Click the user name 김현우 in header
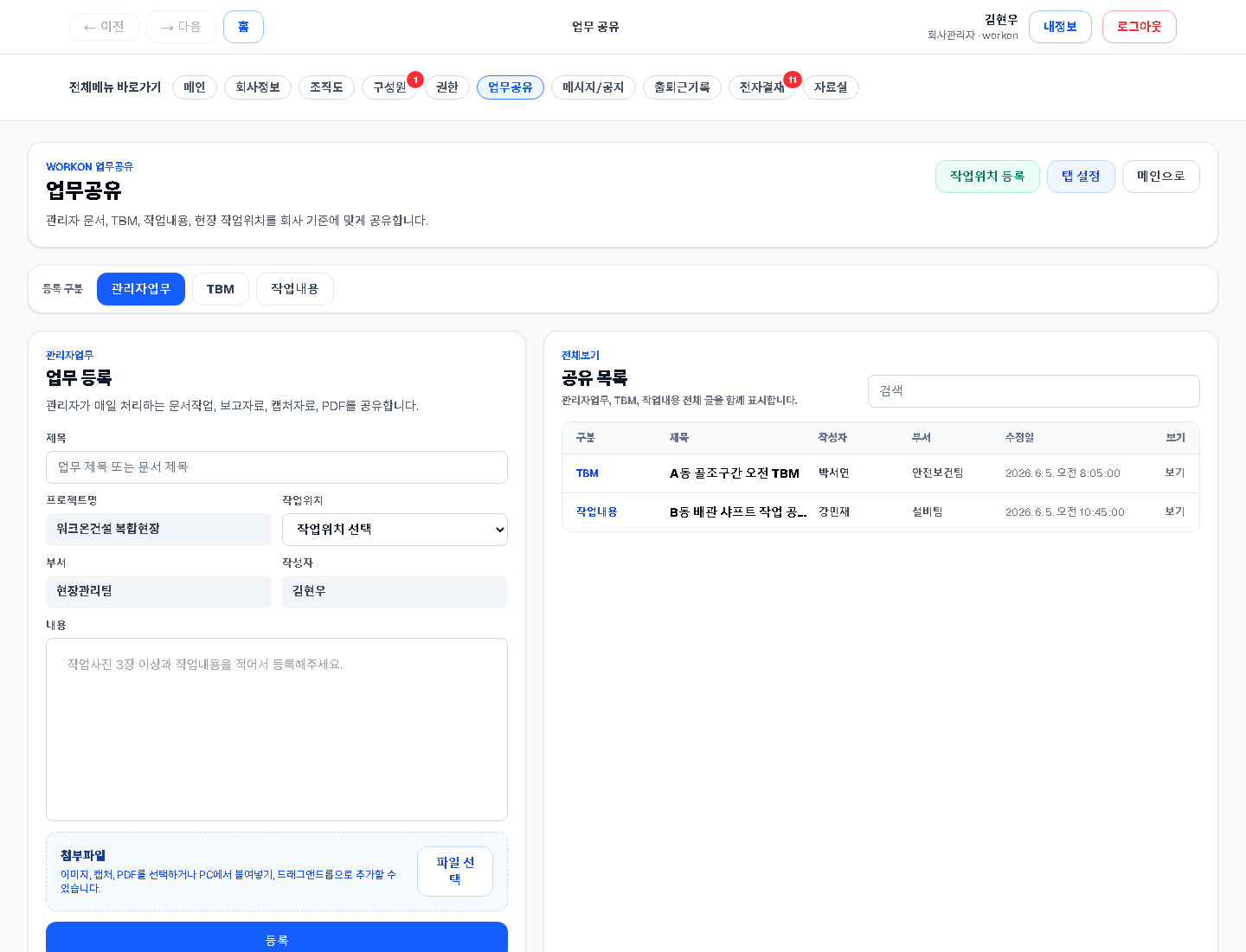Screen dimensions: 1246x952 1001,20
